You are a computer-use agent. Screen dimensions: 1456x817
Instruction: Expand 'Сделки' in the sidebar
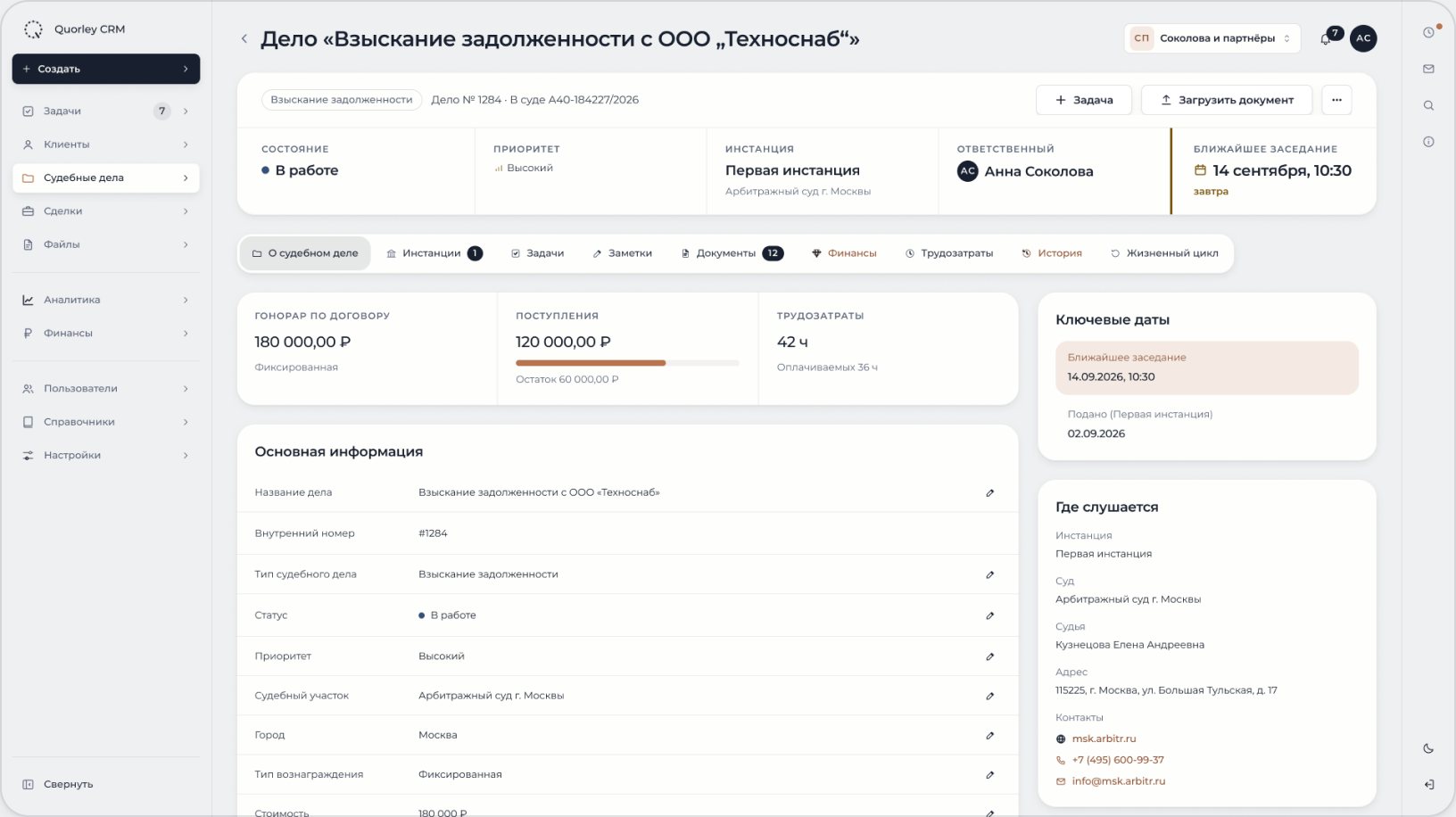pyautogui.click(x=186, y=211)
